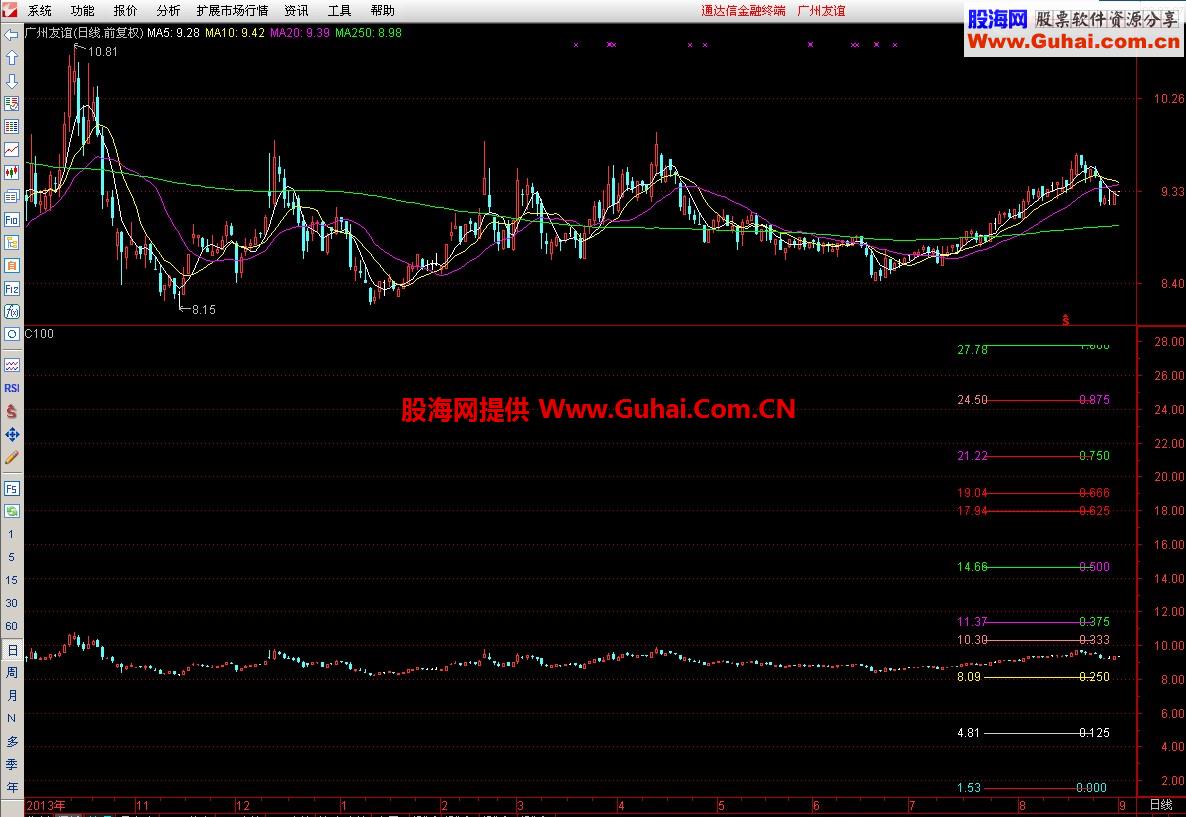
Task: Click the red S marker below the candlestick chart
Action: tap(1066, 320)
